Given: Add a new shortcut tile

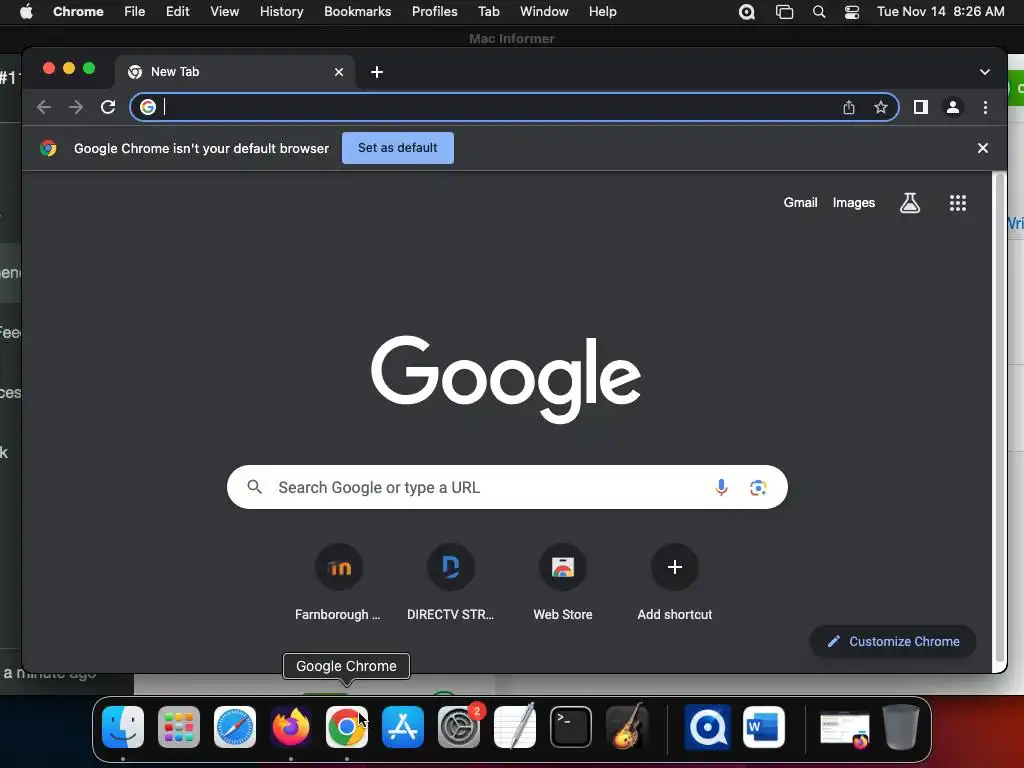Looking at the screenshot, I should (x=675, y=582).
